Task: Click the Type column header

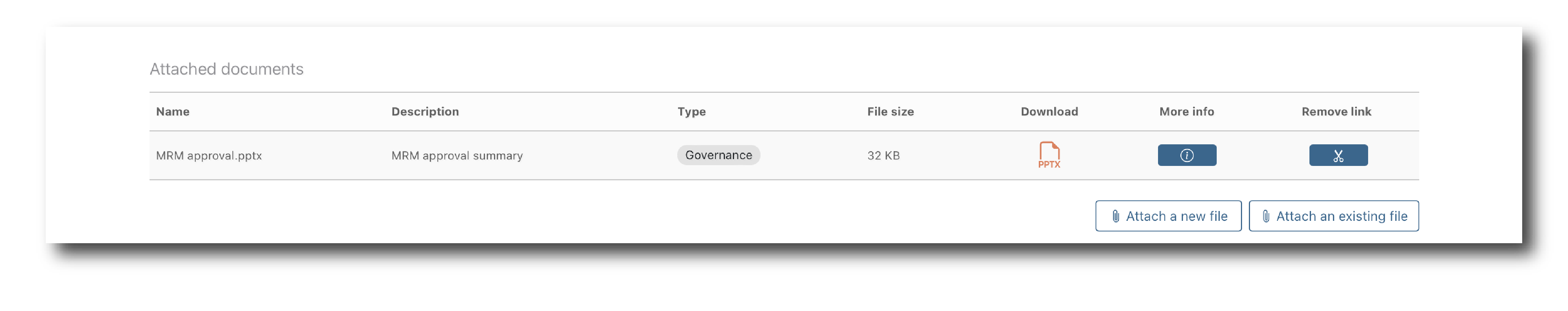Action: [x=692, y=111]
